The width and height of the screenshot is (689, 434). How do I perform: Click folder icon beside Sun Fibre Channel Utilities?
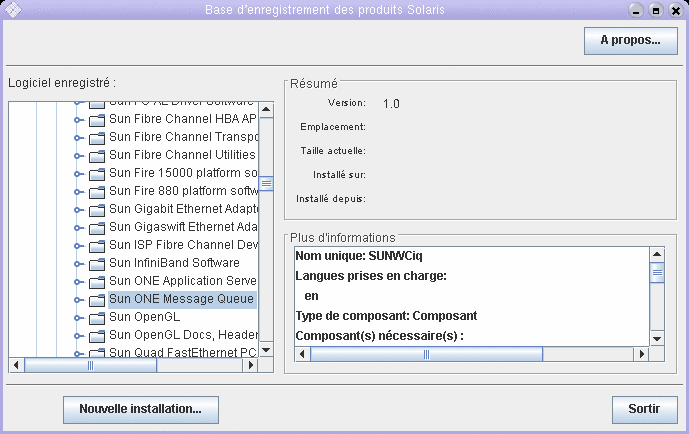(x=97, y=156)
